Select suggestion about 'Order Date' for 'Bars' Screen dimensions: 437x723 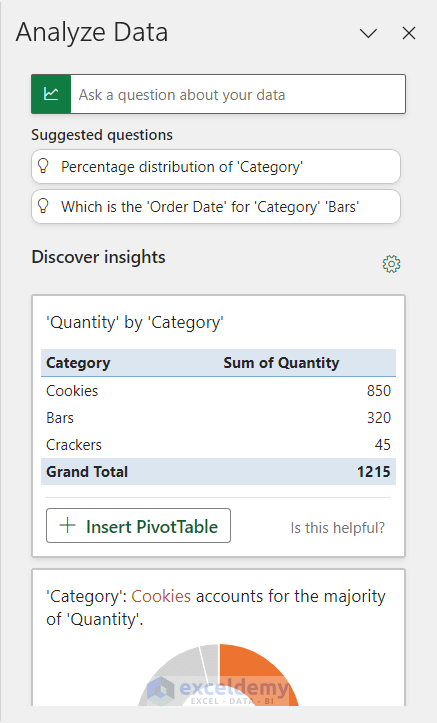coord(216,207)
